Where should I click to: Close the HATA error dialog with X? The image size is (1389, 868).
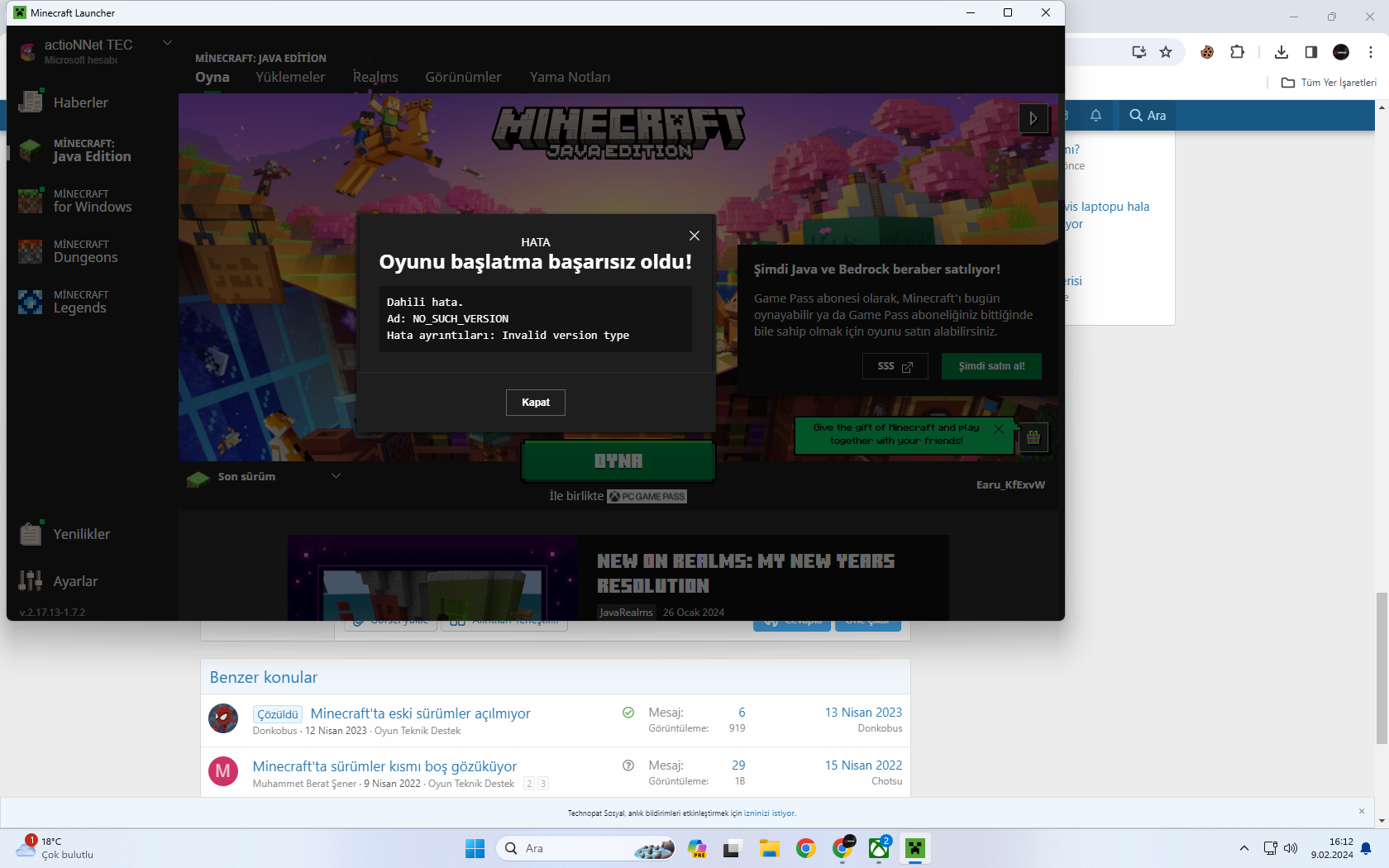click(694, 236)
